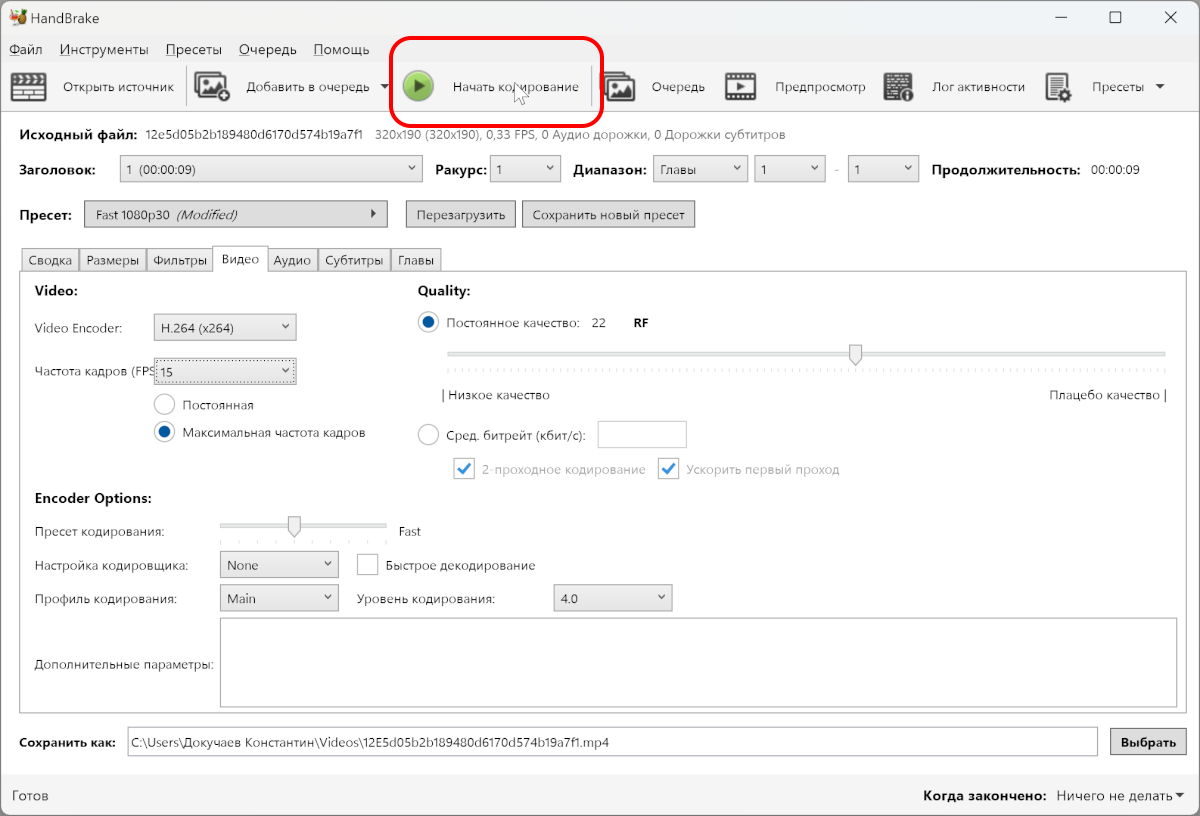Click the HandBrake pineapple app icon

(x=17, y=18)
